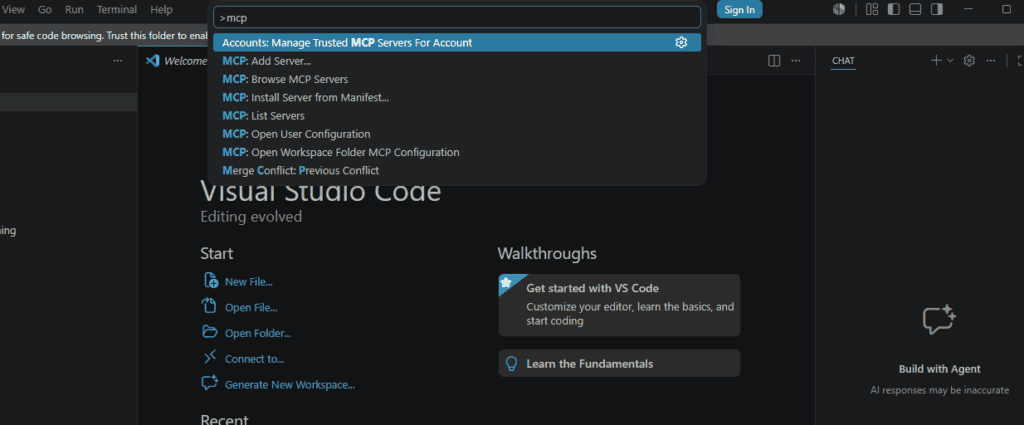Select MCP: Browse MCP Servers command

(456, 79)
